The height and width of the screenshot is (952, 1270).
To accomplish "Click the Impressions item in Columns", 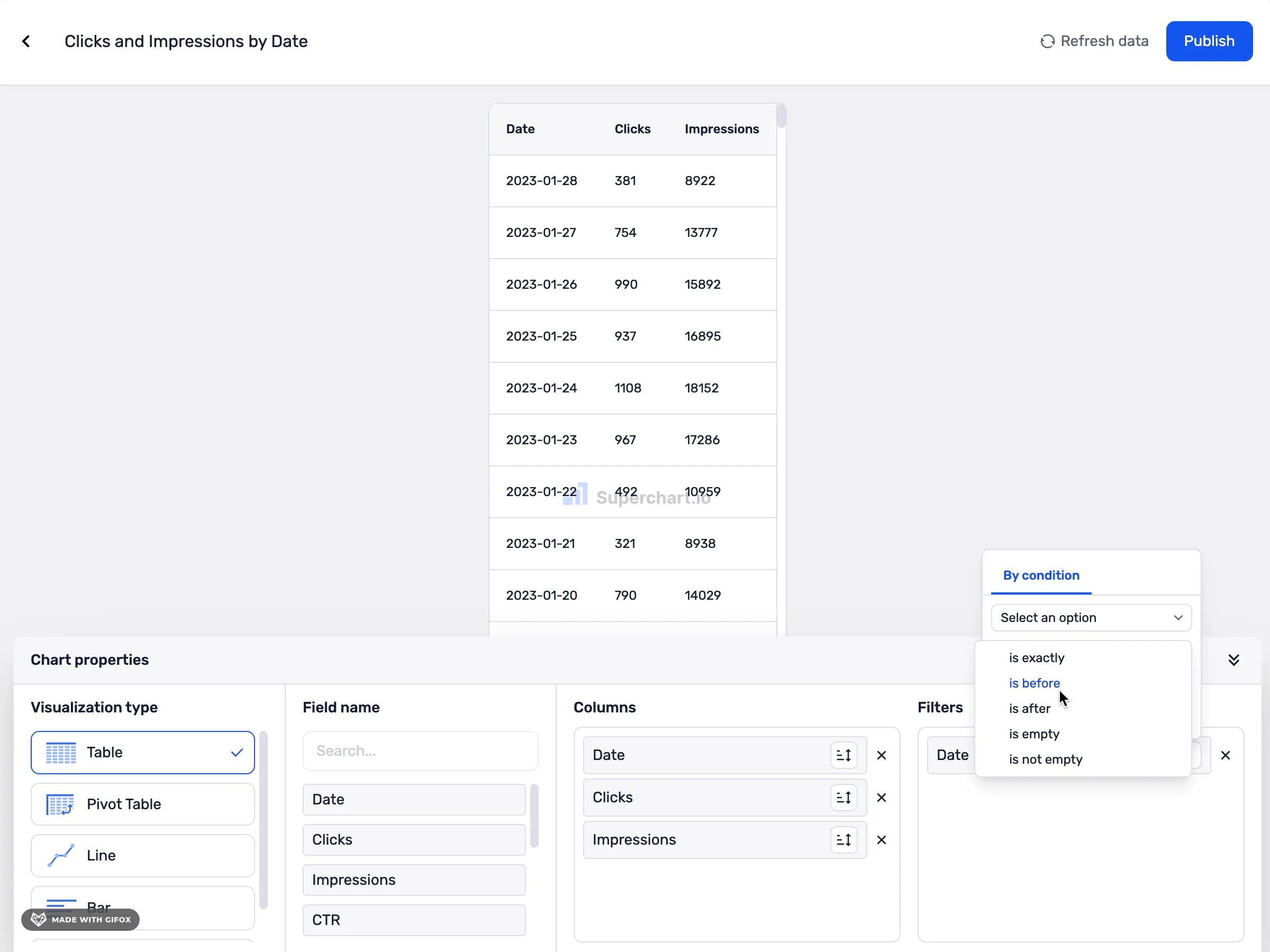I will 724,839.
